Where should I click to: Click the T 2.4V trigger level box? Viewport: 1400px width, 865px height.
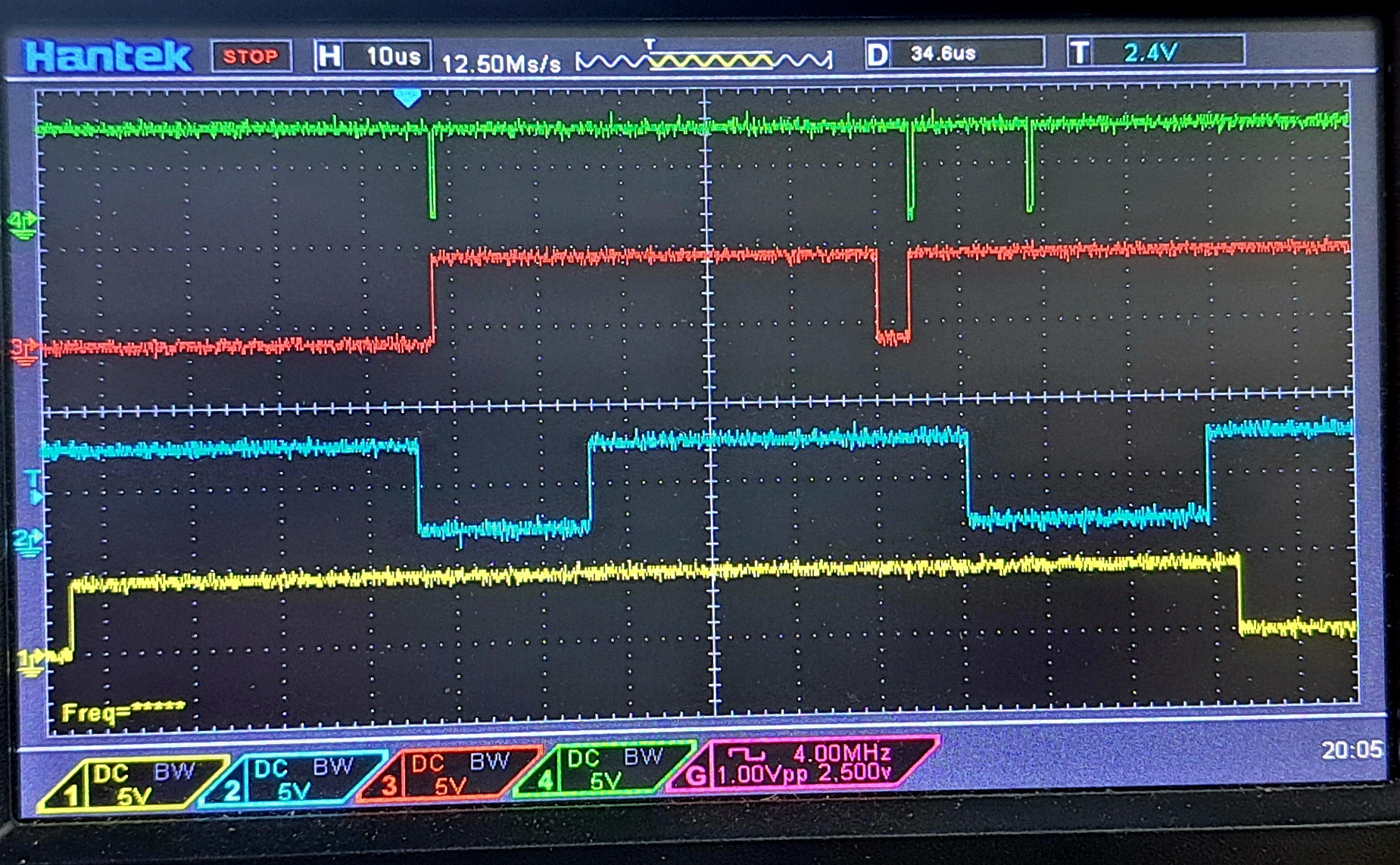click(x=1155, y=52)
